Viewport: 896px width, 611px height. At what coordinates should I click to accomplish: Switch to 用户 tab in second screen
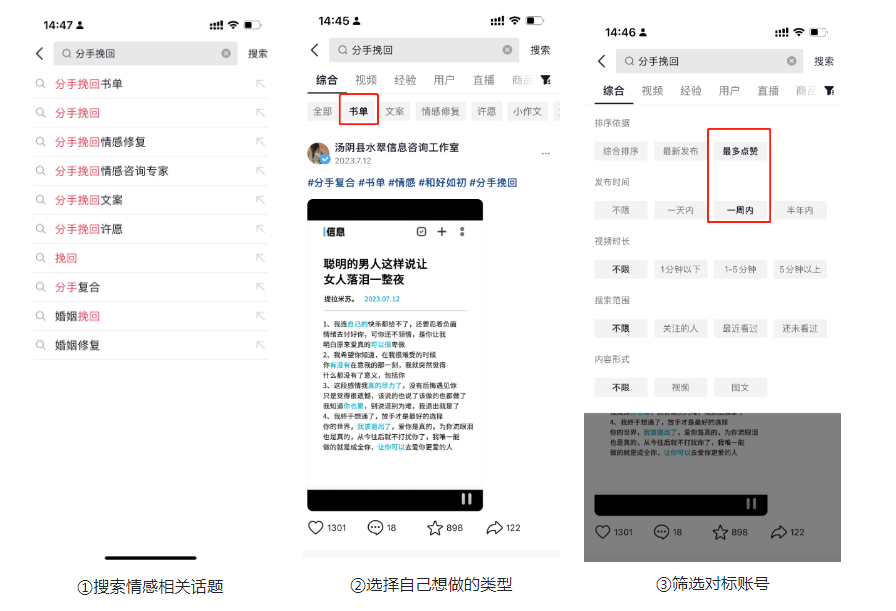(444, 80)
